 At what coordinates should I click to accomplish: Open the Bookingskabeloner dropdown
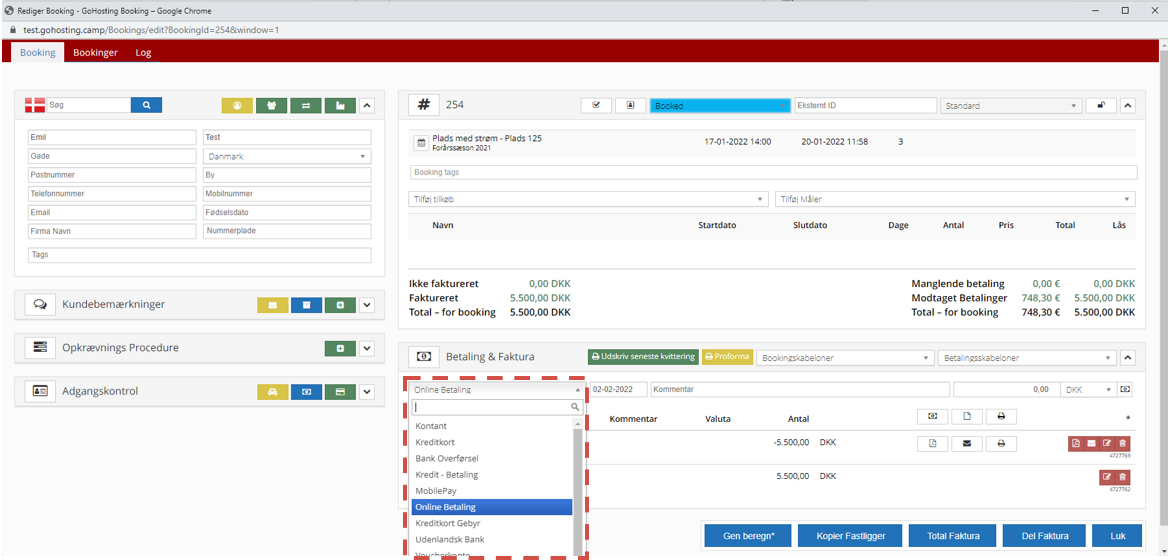pyautogui.click(x=844, y=357)
